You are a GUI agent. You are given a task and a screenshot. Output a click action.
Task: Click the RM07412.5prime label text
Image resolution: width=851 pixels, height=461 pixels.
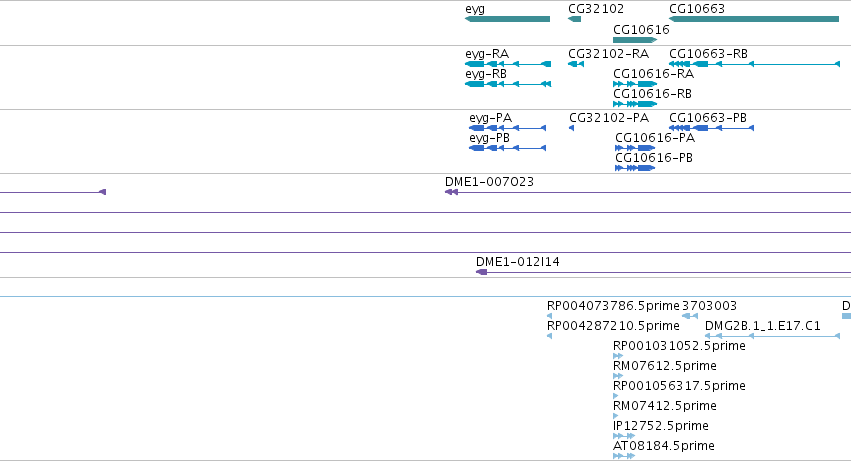coord(665,406)
